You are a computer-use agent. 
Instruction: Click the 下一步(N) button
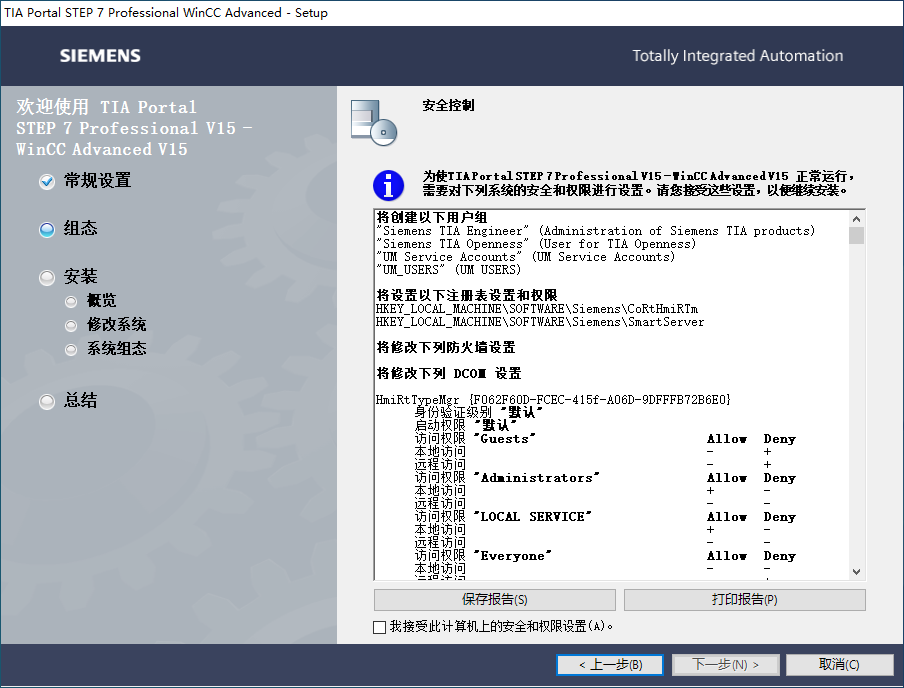point(726,665)
